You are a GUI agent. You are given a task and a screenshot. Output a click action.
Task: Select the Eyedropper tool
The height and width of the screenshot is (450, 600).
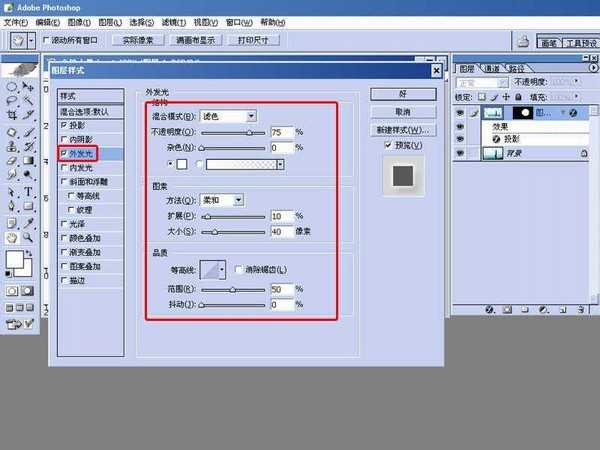(28, 223)
